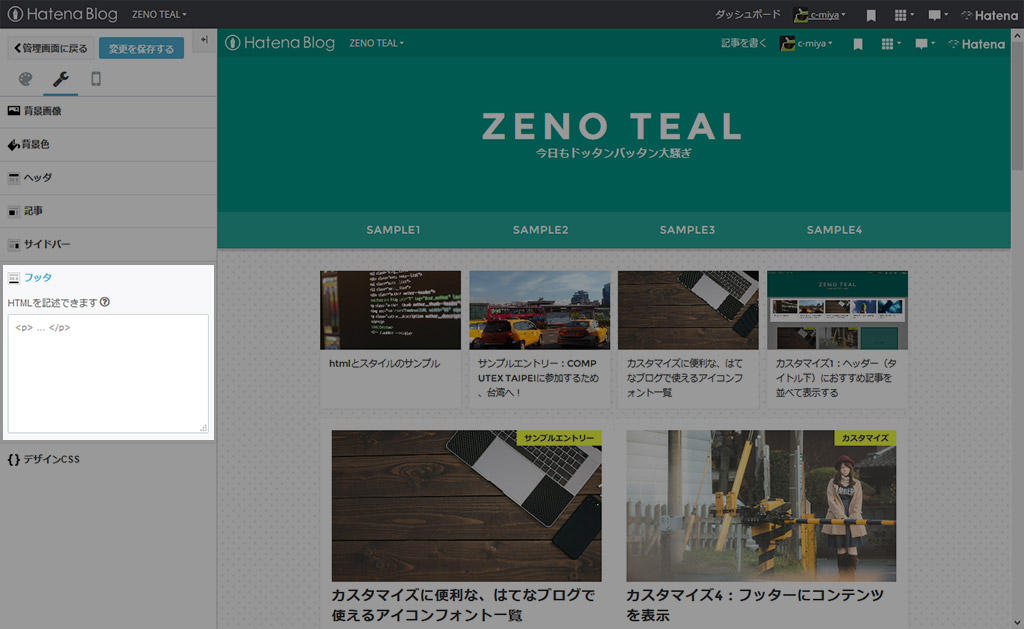Open c-miya menu in the preview header
This screenshot has height=629, width=1024.
[806, 44]
